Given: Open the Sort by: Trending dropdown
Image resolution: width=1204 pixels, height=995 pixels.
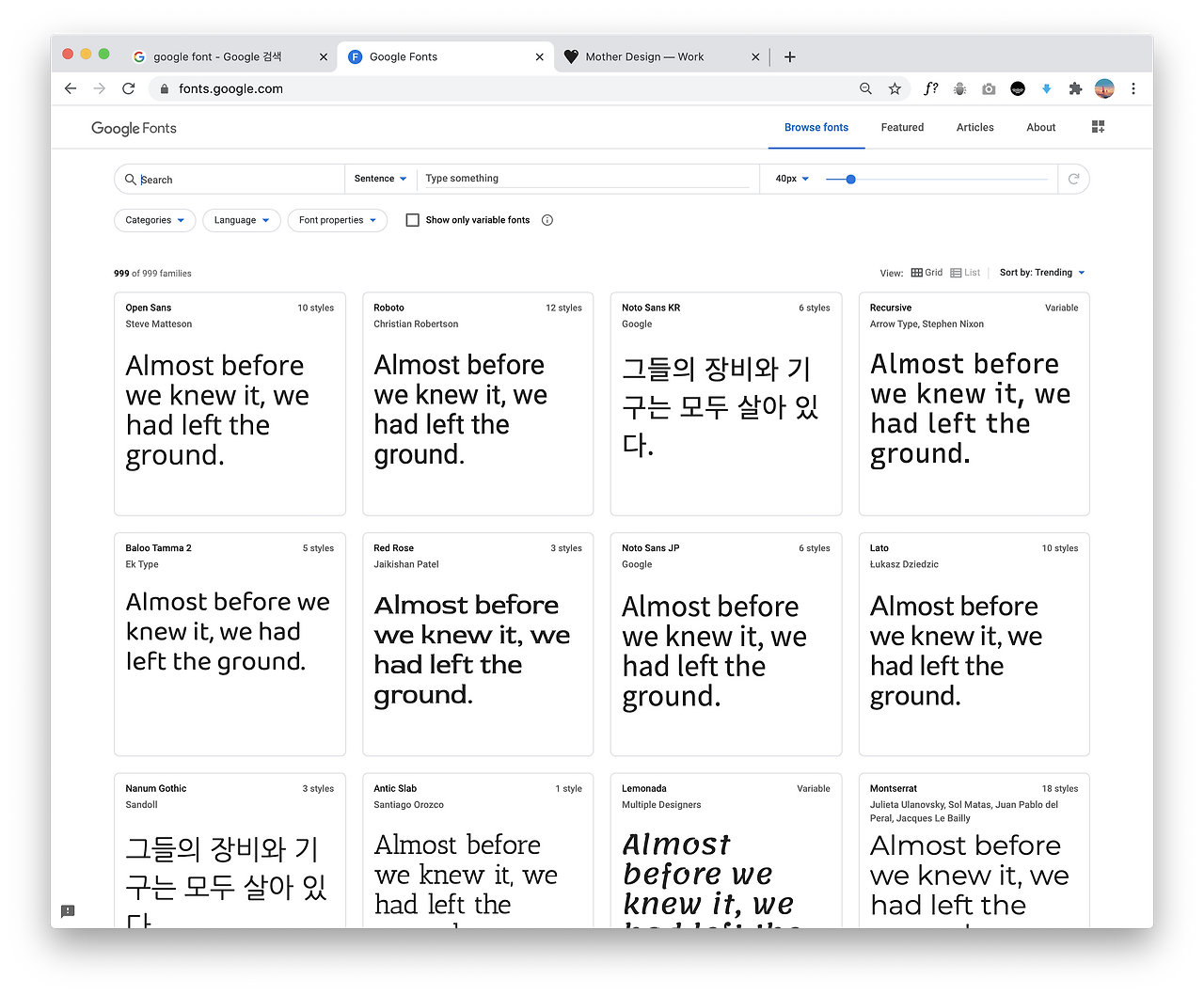Looking at the screenshot, I should [1042, 273].
